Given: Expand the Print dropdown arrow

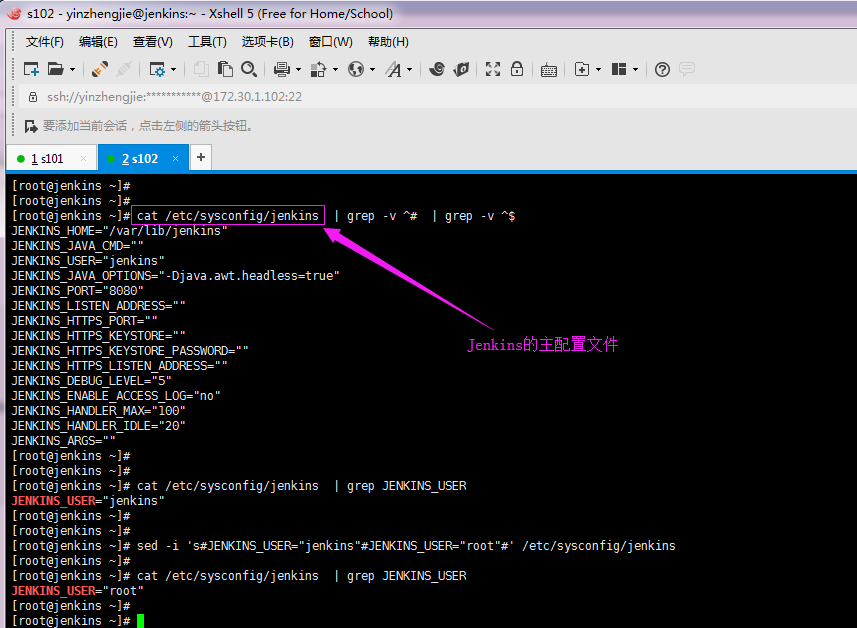Looking at the screenshot, I should (298, 70).
